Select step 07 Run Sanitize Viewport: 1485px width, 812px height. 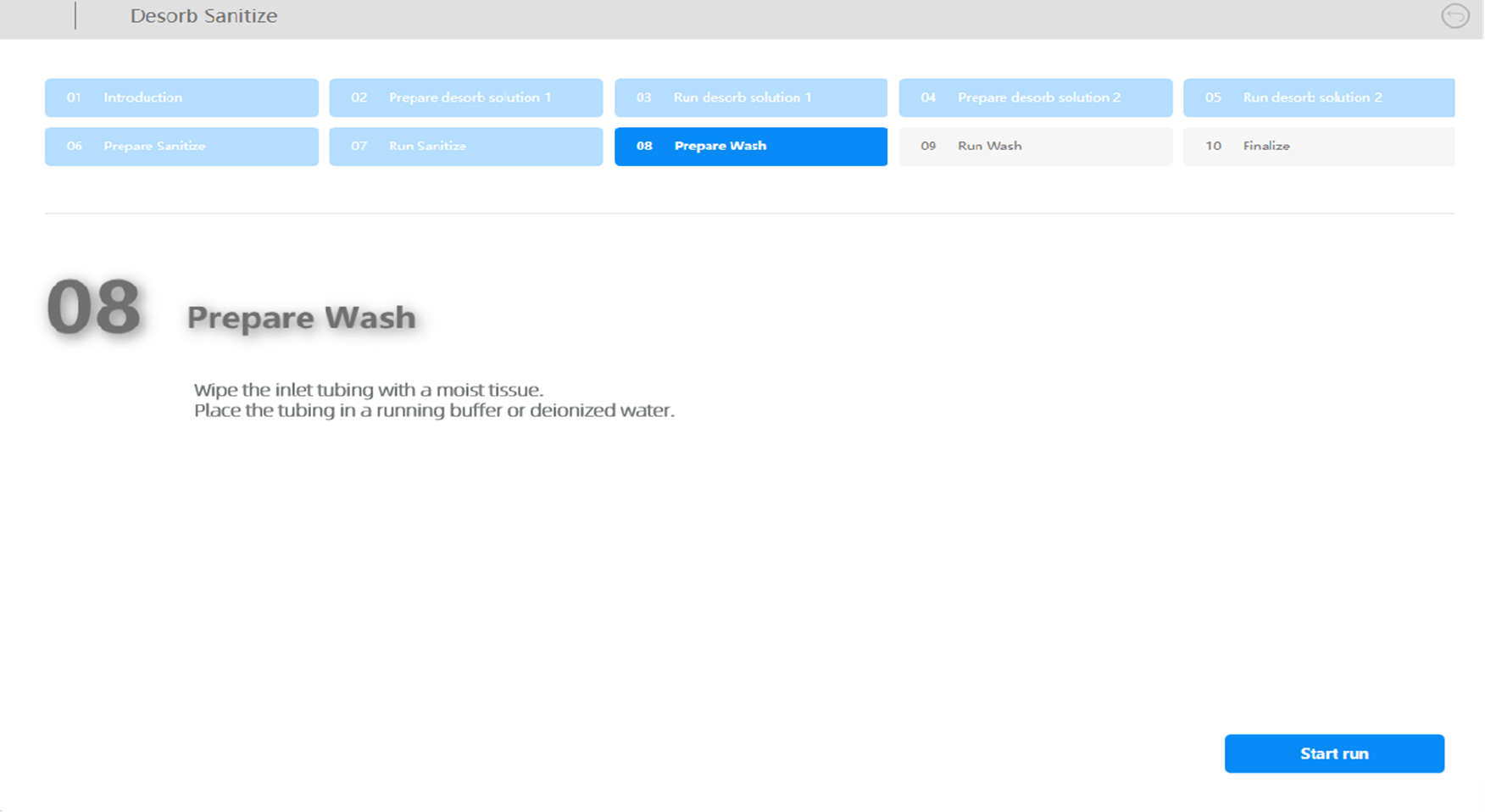[465, 146]
